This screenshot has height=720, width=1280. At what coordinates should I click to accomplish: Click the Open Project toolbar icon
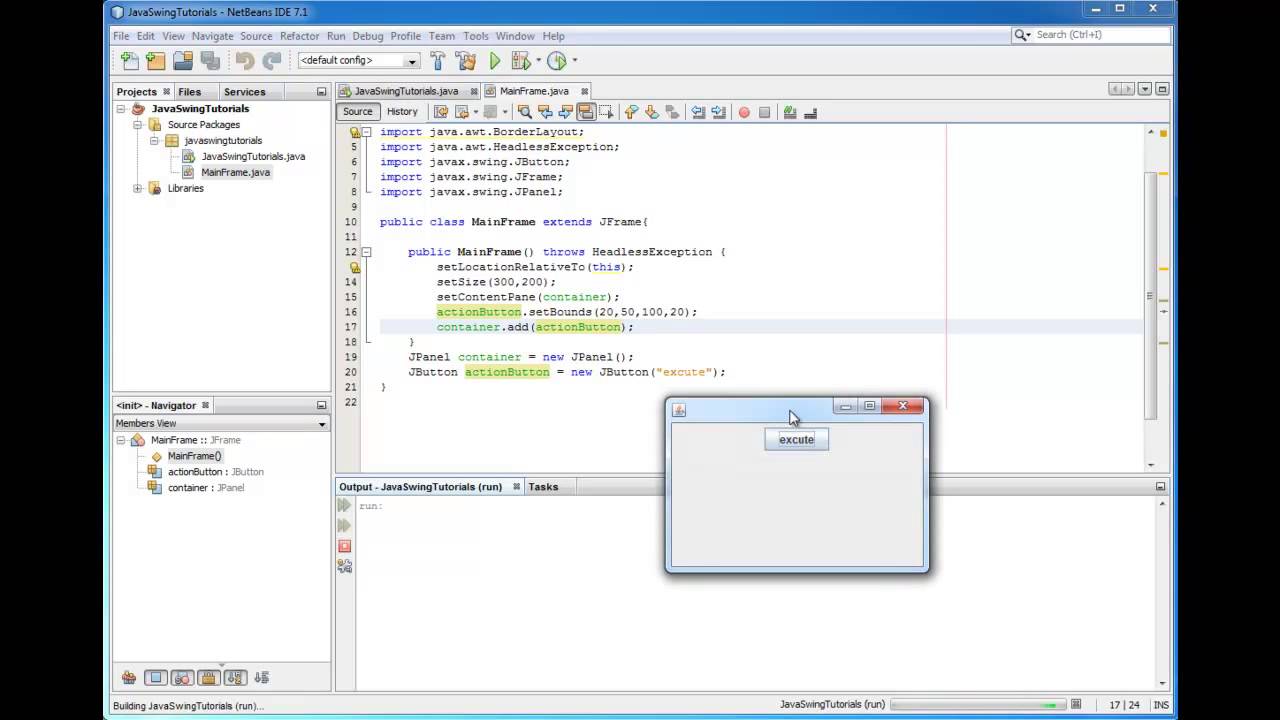(183, 61)
